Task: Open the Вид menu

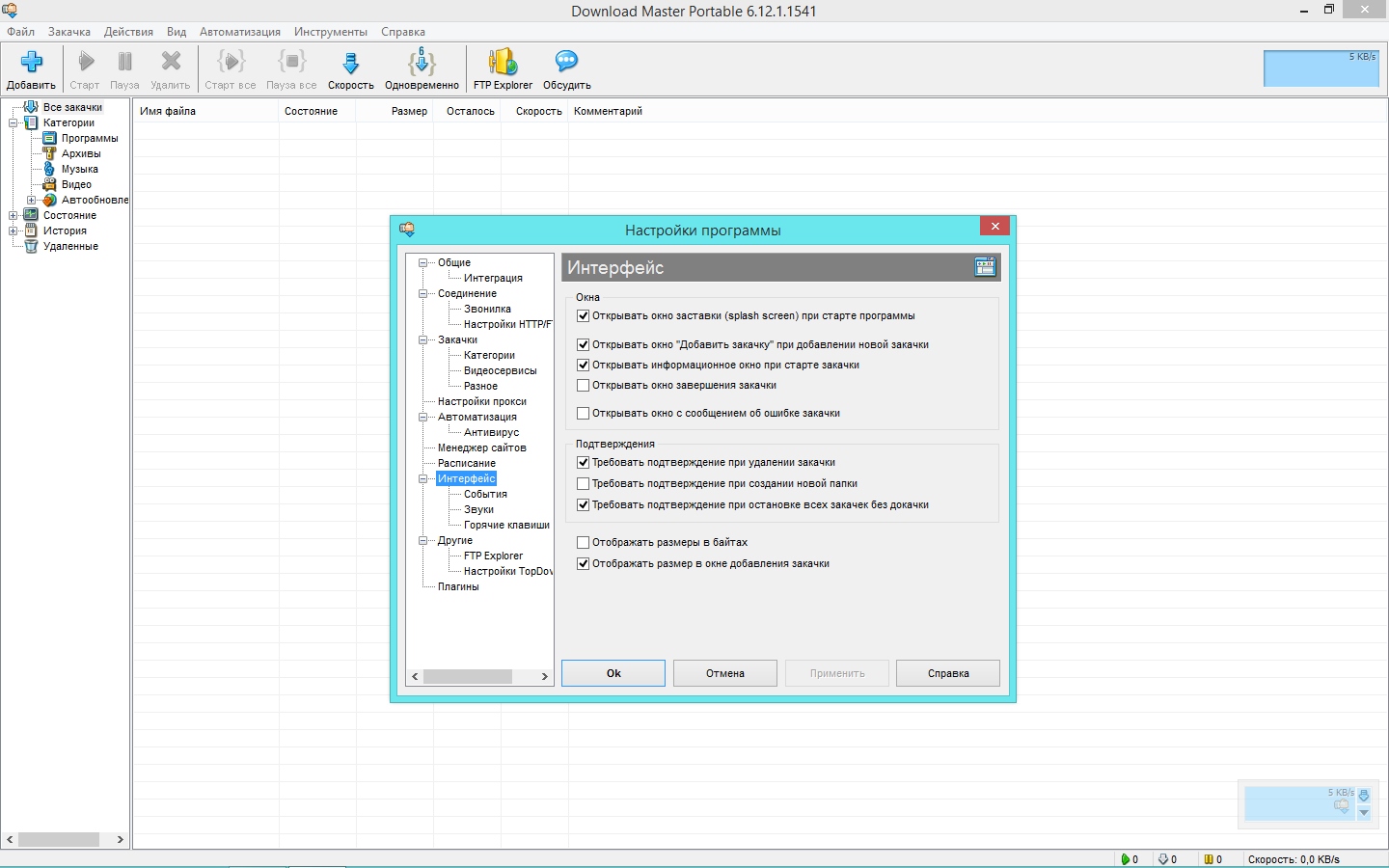Action: pos(177,32)
